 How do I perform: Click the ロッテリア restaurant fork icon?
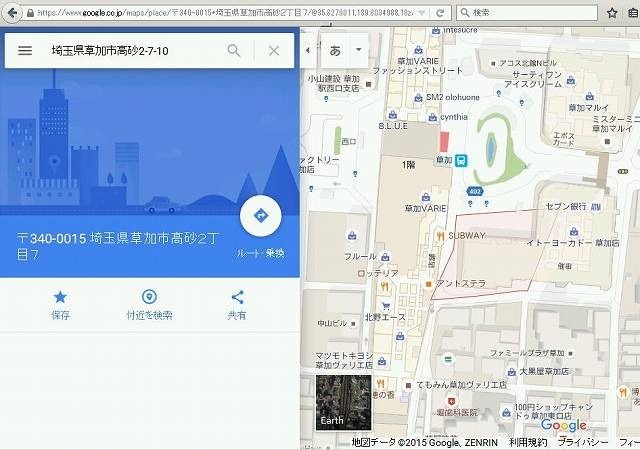384,286
